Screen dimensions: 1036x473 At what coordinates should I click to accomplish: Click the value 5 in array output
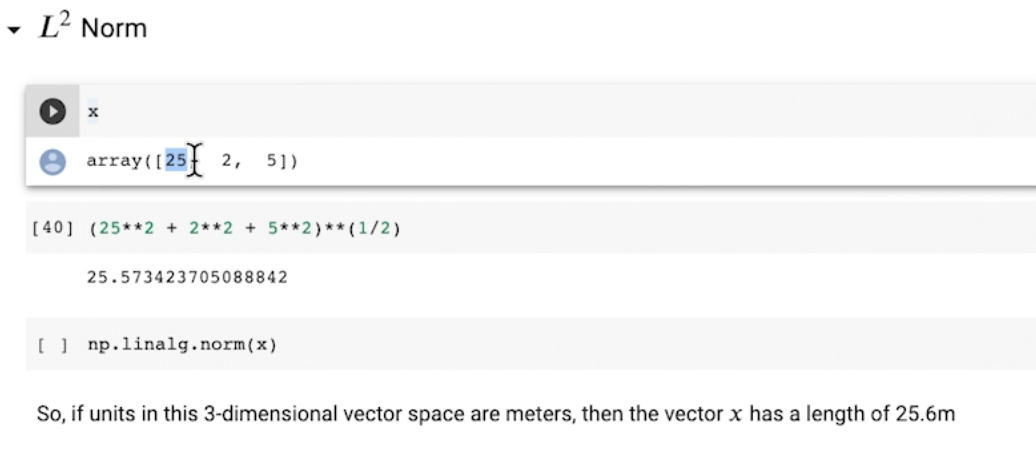(x=272, y=161)
